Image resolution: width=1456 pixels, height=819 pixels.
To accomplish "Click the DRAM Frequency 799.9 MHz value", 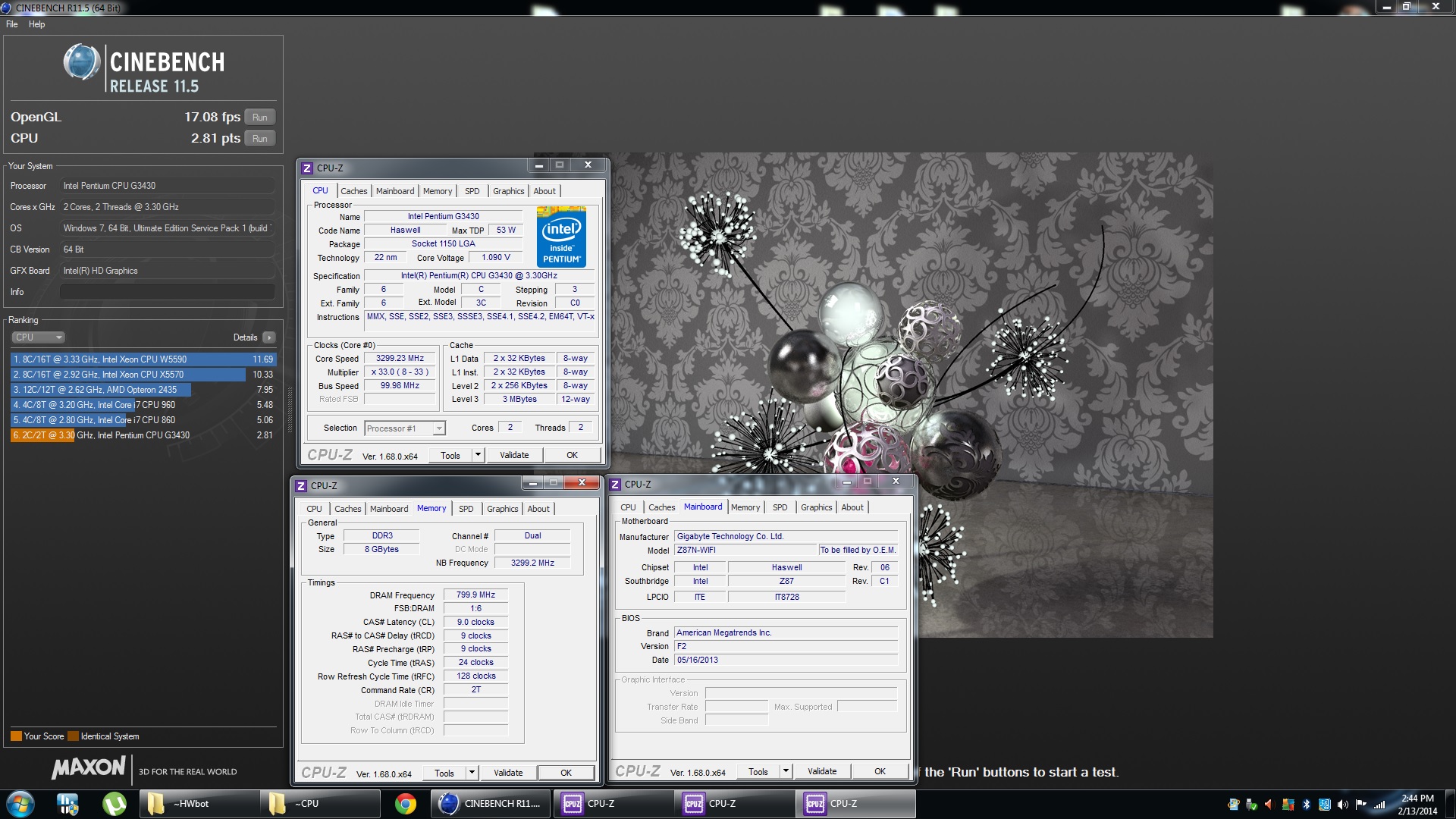I will click(475, 595).
